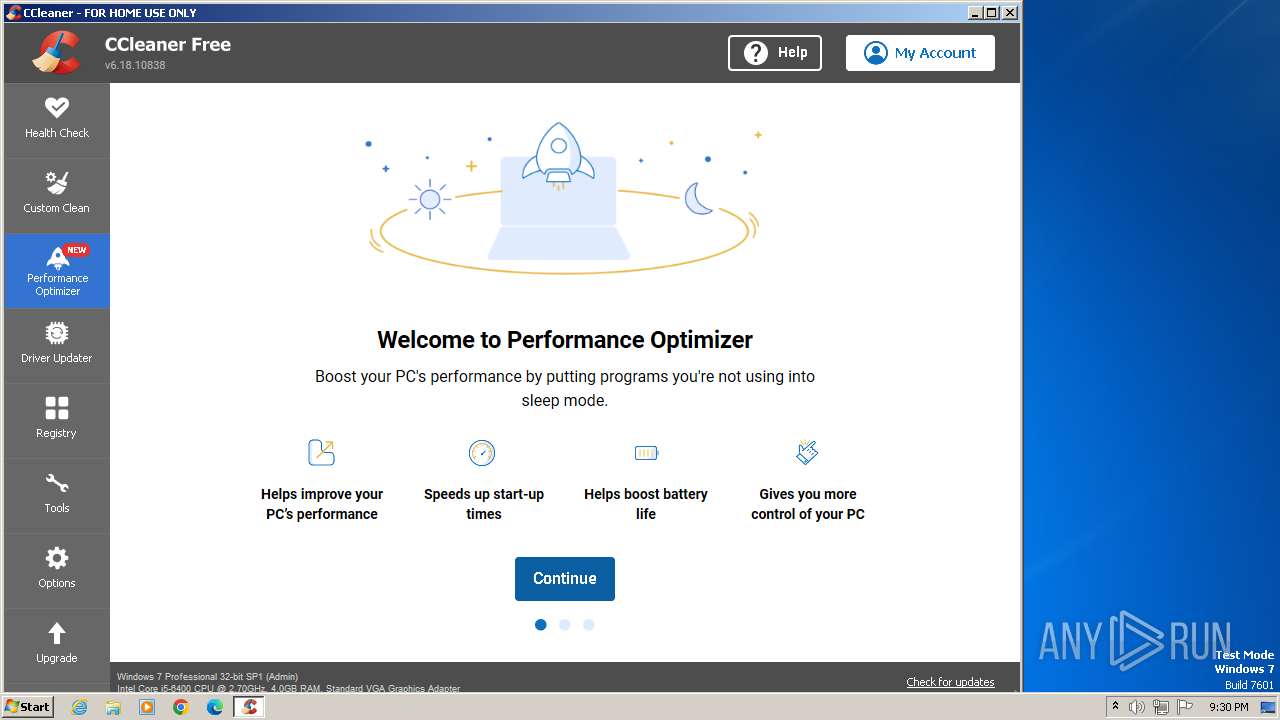
Task: Open the Health Check section
Action: coord(57,119)
